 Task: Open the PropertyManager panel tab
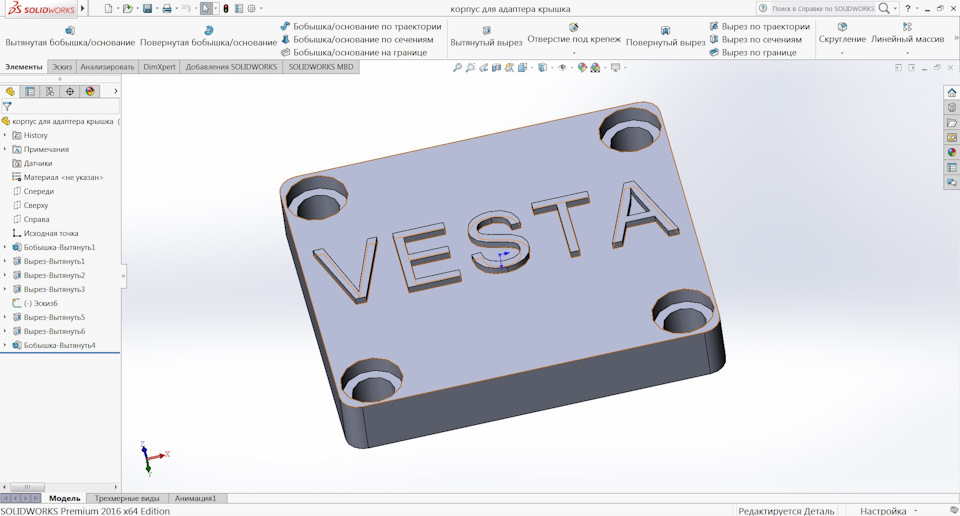30,91
